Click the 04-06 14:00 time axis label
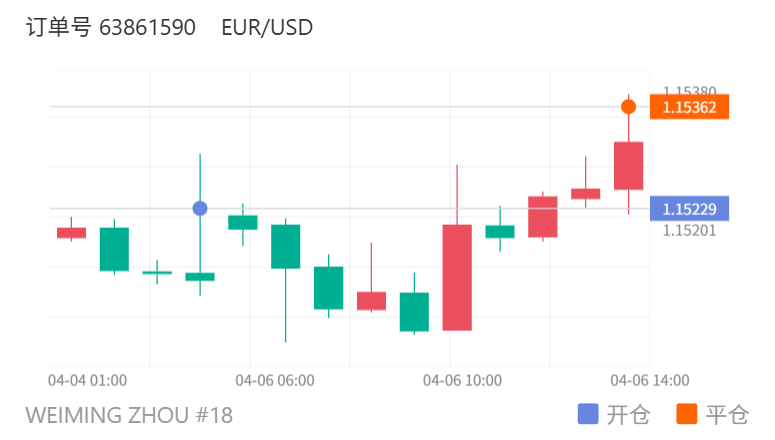This screenshot has height=440, width=775. [650, 380]
